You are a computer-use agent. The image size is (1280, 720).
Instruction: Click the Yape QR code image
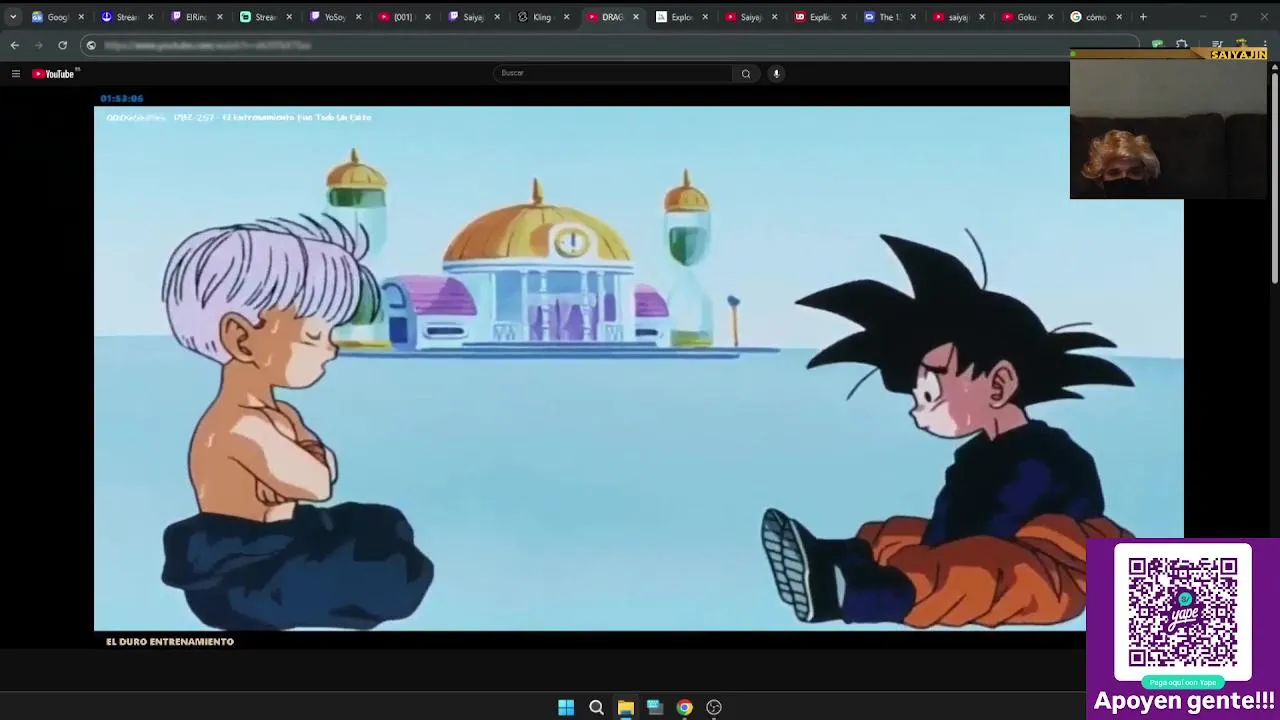pos(1183,612)
